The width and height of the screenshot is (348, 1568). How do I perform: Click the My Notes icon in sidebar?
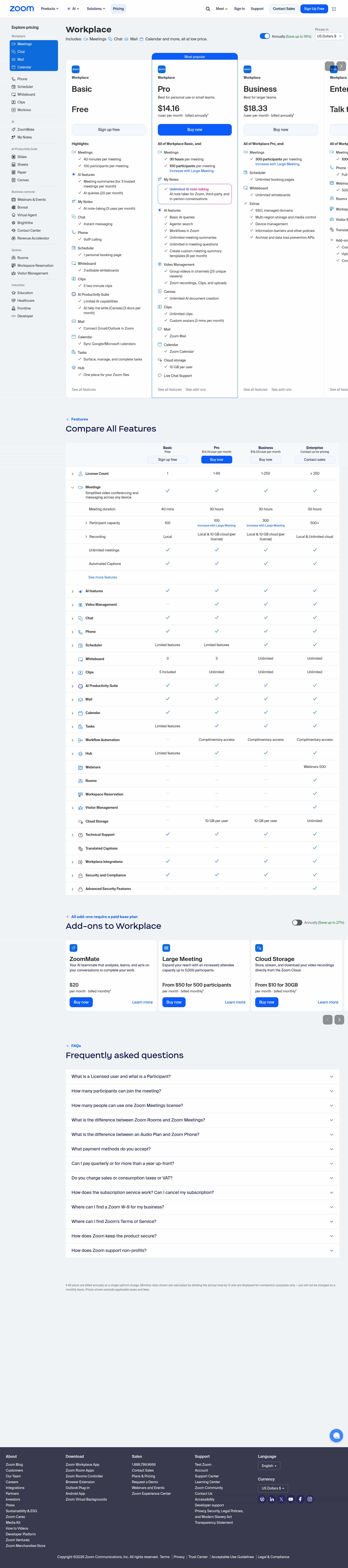(13, 137)
